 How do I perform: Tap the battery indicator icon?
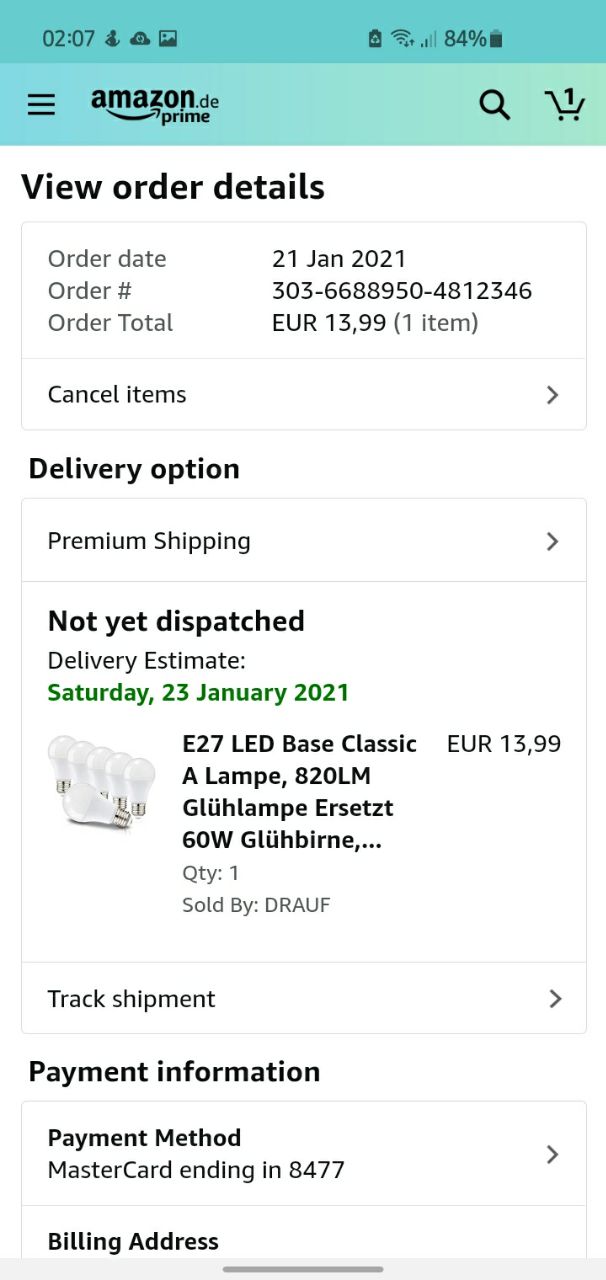(497, 39)
